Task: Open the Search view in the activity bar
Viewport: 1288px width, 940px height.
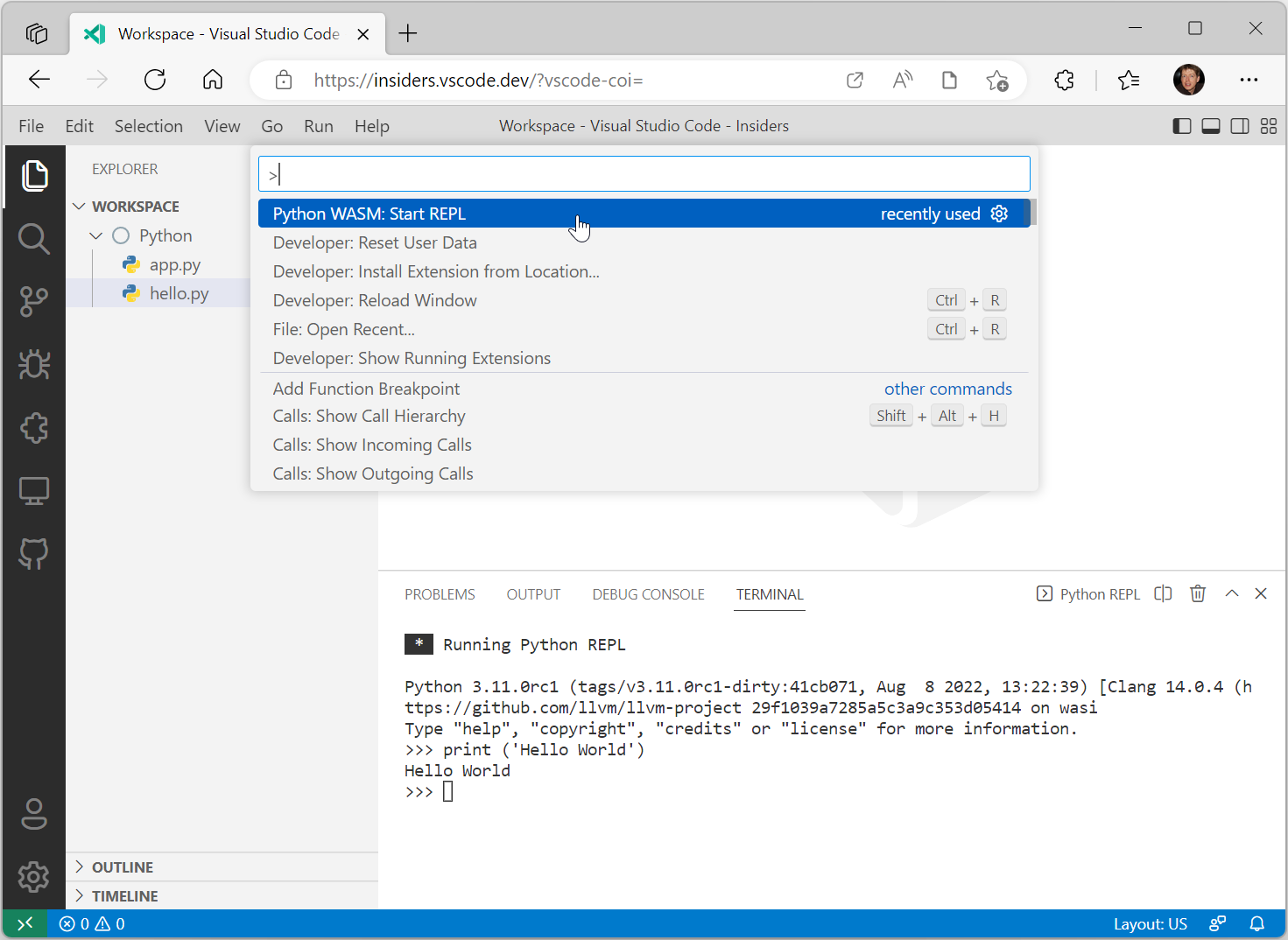Action: [34, 239]
